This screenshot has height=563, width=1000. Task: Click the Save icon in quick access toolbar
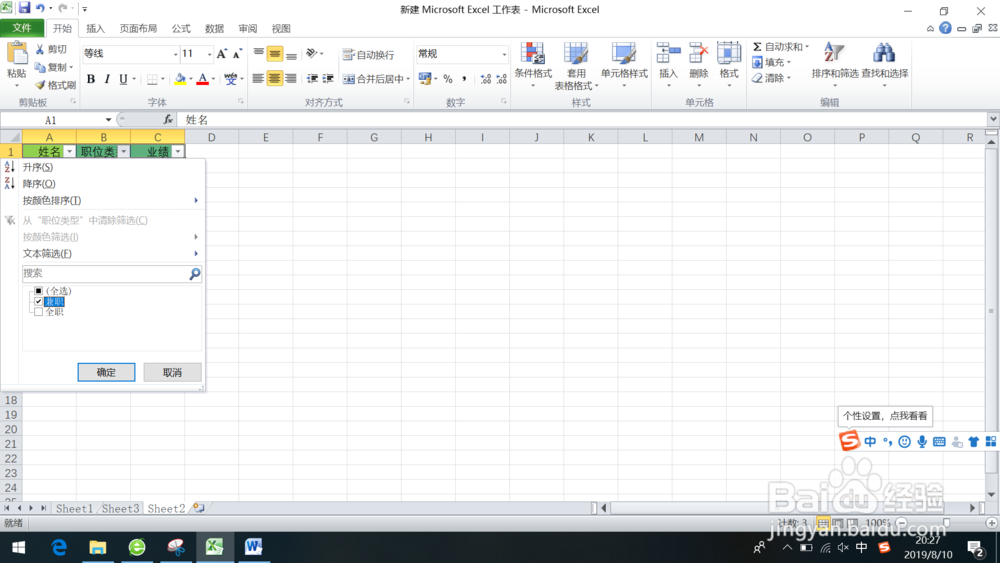click(x=24, y=8)
